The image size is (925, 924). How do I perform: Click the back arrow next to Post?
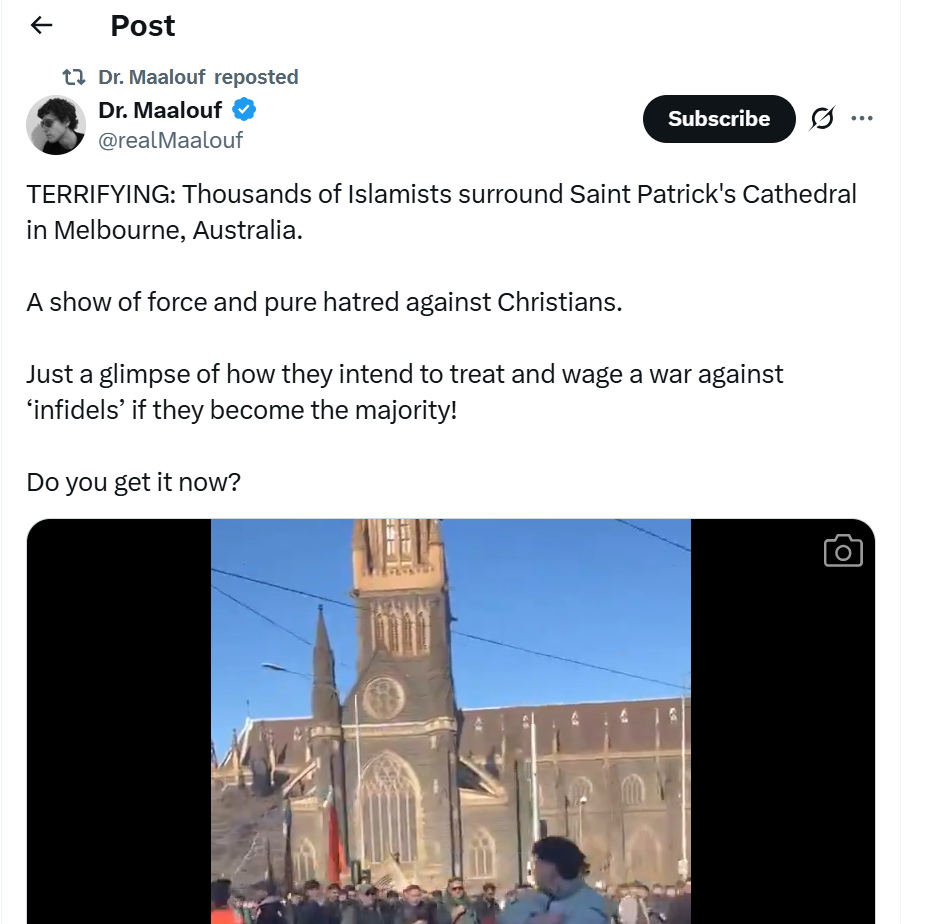coord(41,26)
